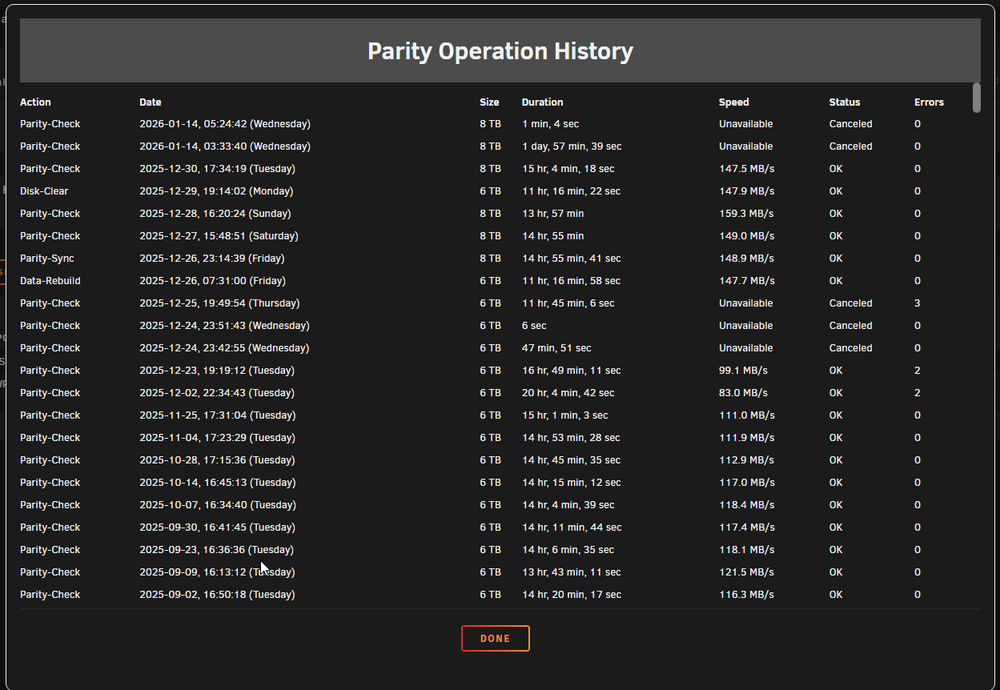This screenshot has height=690, width=1000.
Task: Click date 2025-12-26, 23:14:39 (Friday)
Action: [x=212, y=258]
